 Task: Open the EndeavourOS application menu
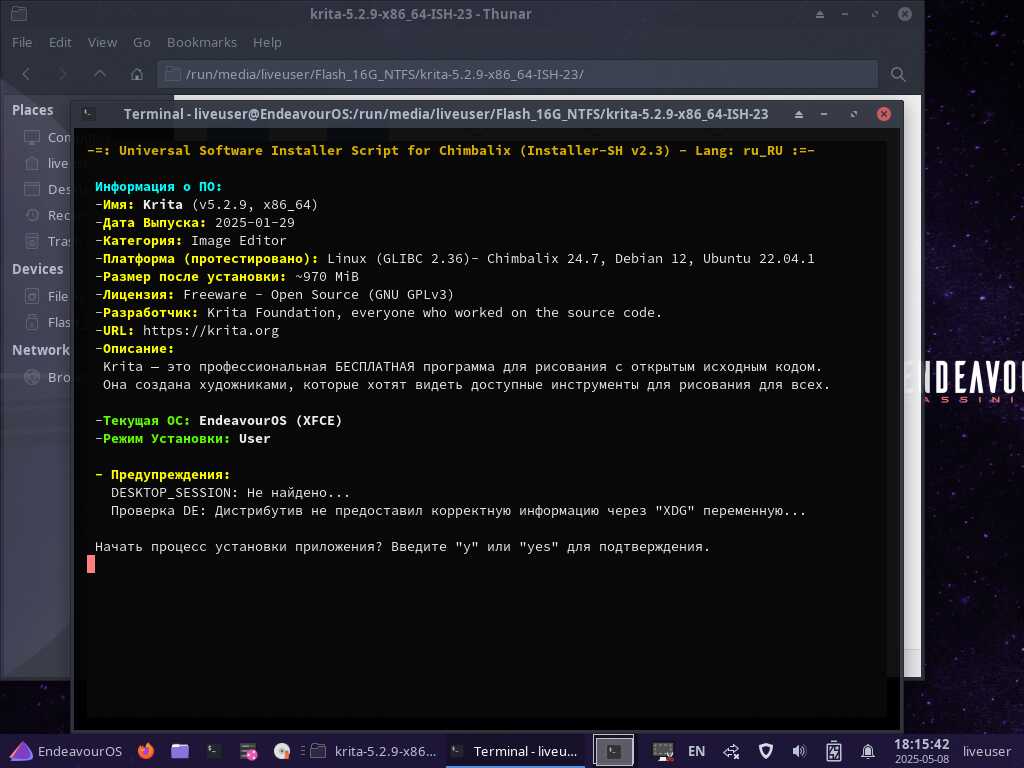(x=67, y=751)
